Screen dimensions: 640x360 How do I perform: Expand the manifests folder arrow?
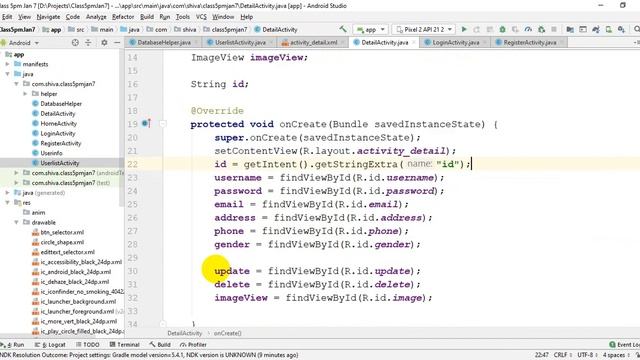(7, 64)
